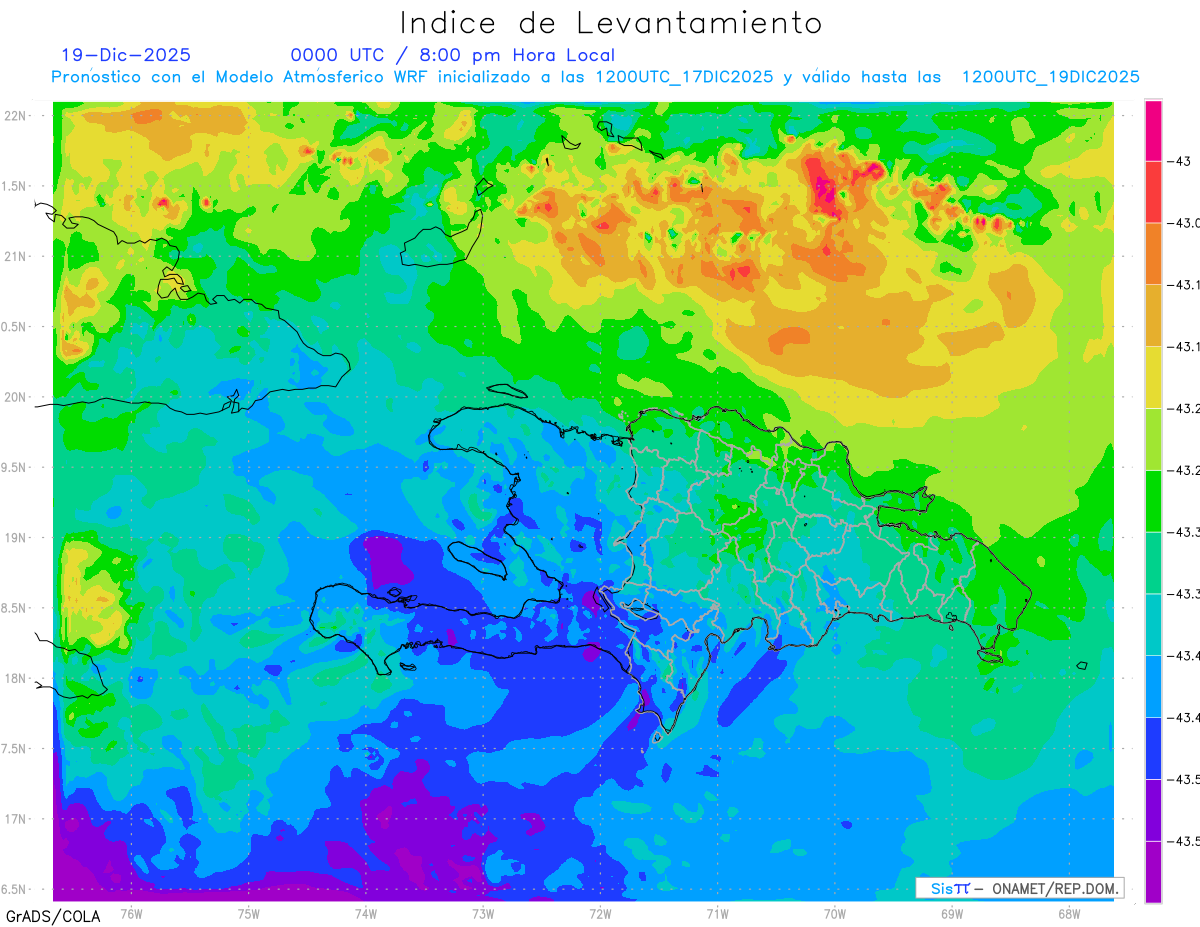Select the purple segment at color bar bottom
1200x927 pixels.
(1153, 872)
